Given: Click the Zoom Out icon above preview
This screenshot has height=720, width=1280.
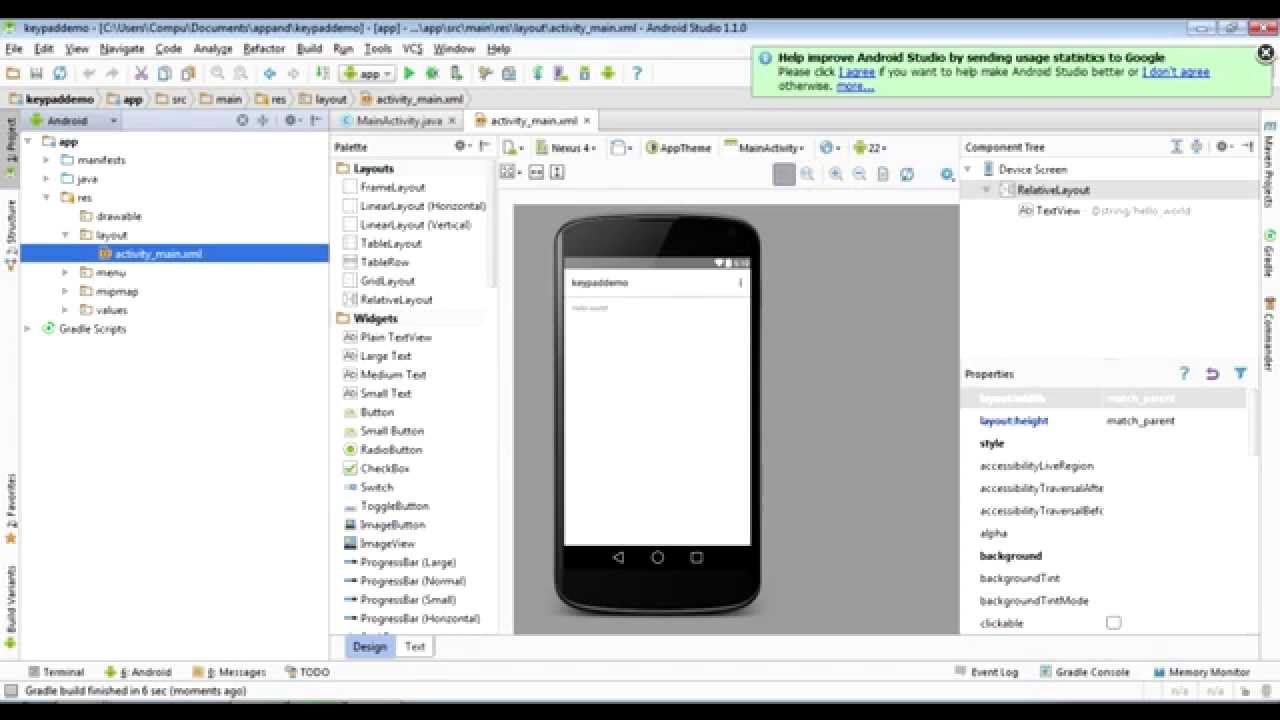Looking at the screenshot, I should click(x=859, y=174).
